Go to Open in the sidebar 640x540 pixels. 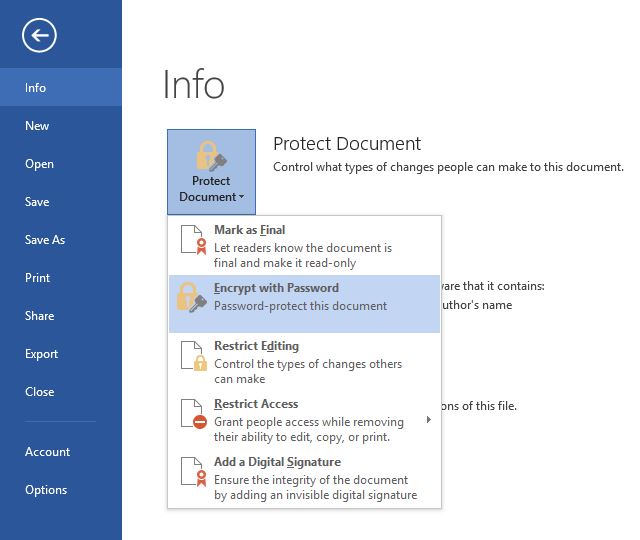coord(61,164)
